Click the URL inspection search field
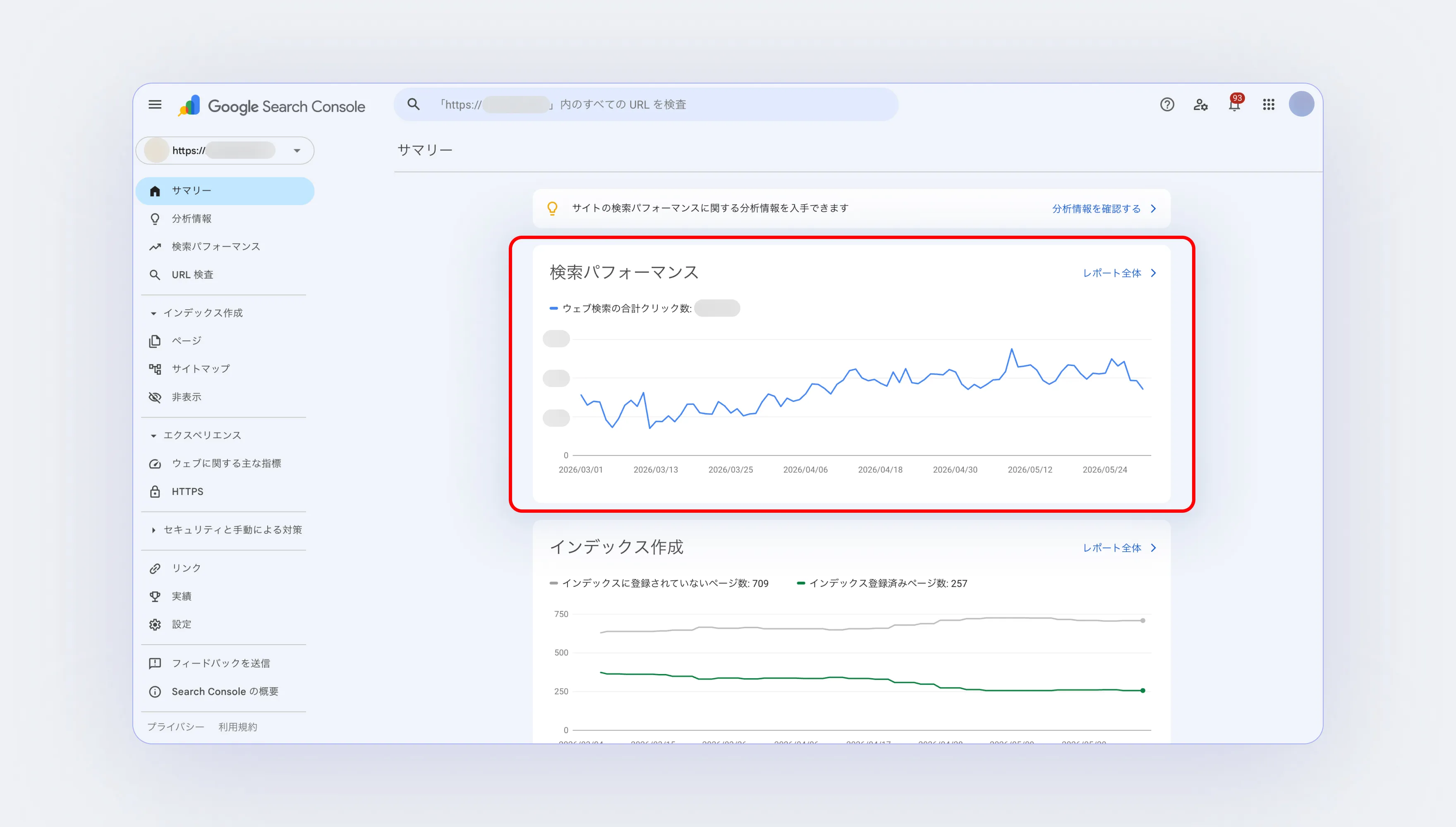The width and height of the screenshot is (1456, 827). point(646,105)
